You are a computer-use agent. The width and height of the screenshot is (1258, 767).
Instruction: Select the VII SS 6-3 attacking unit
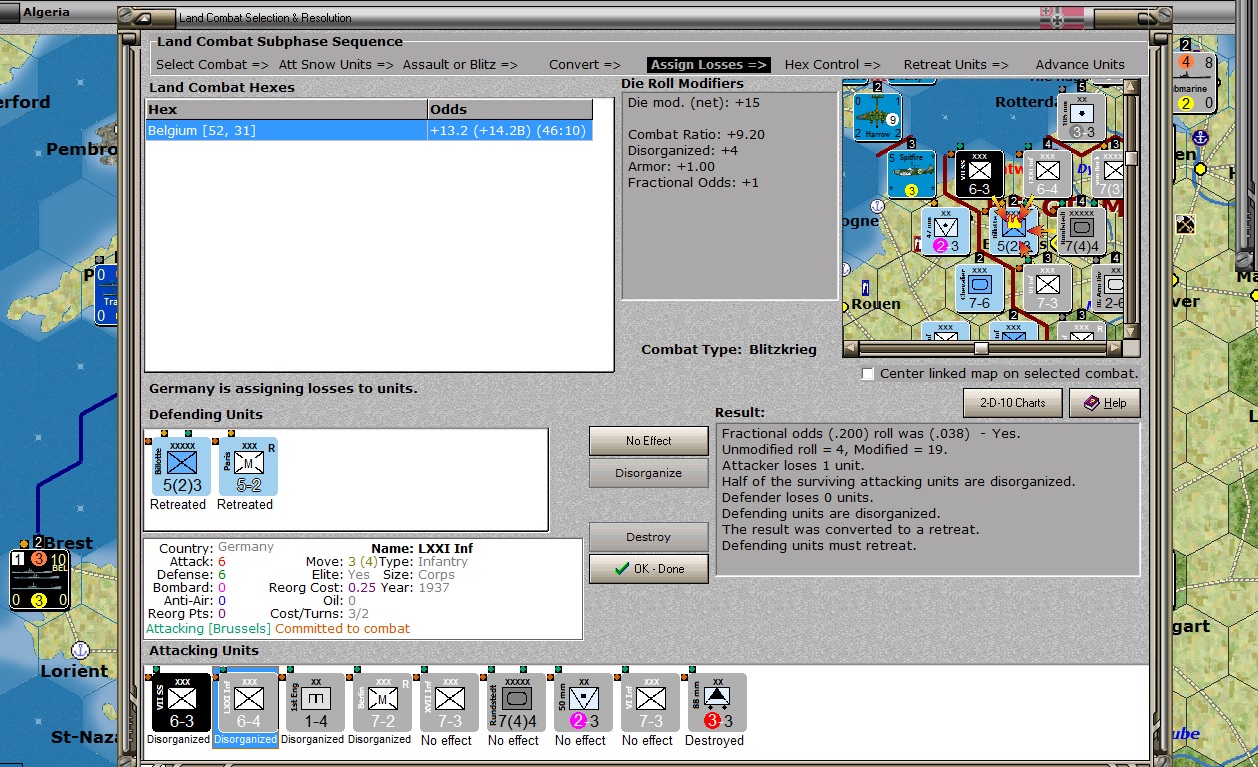tap(181, 701)
